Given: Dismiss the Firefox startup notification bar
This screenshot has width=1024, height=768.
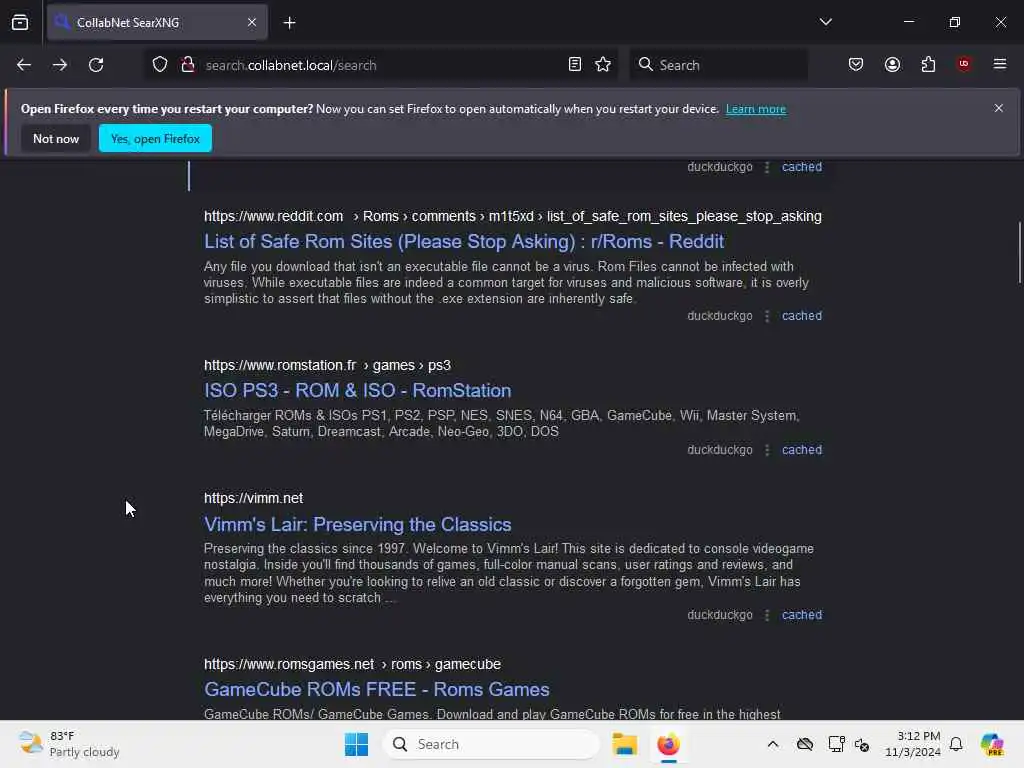Looking at the screenshot, I should point(999,108).
